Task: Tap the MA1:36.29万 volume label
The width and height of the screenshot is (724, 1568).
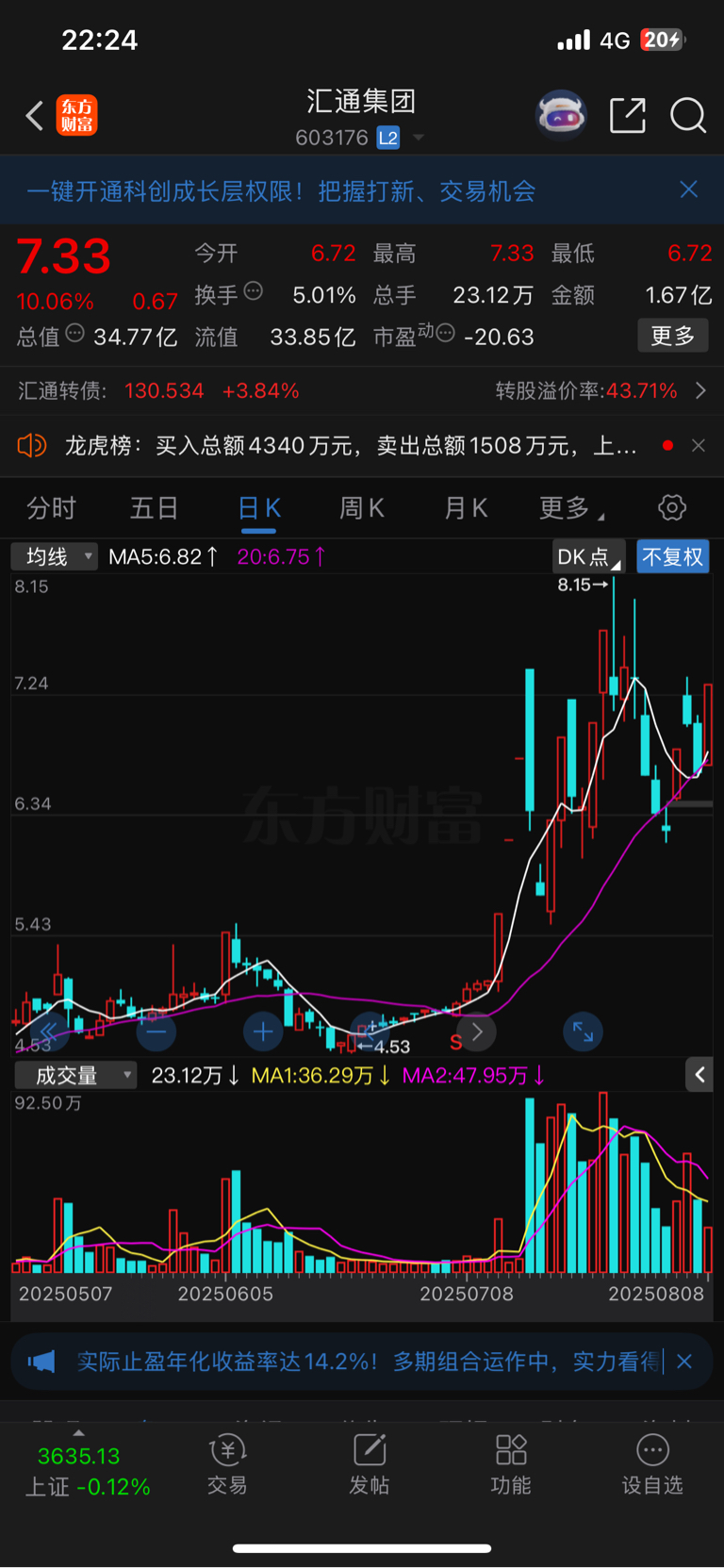Action: click(x=321, y=1075)
